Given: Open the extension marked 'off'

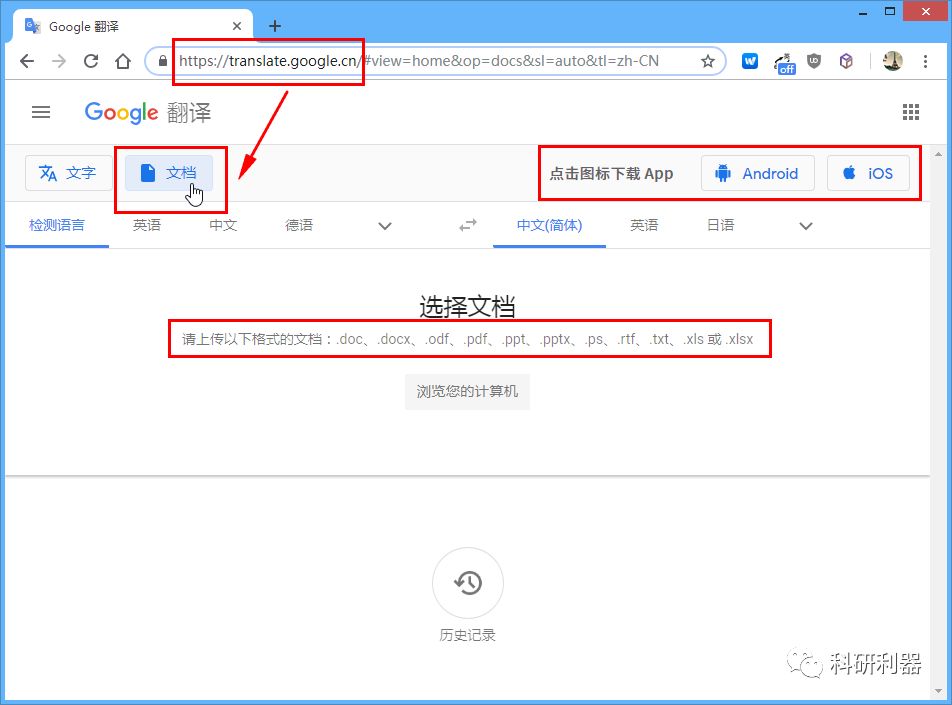Looking at the screenshot, I should pyautogui.click(x=784, y=63).
